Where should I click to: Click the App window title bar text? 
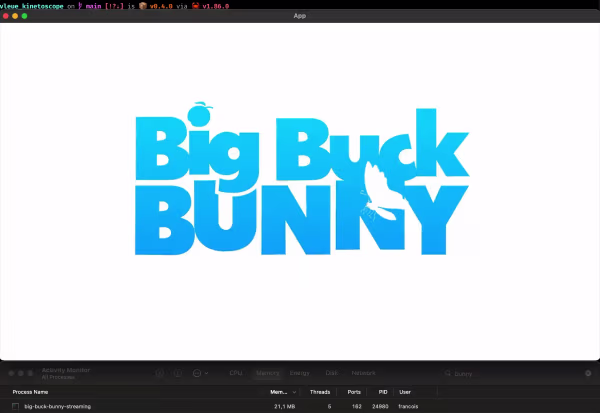(x=300, y=16)
